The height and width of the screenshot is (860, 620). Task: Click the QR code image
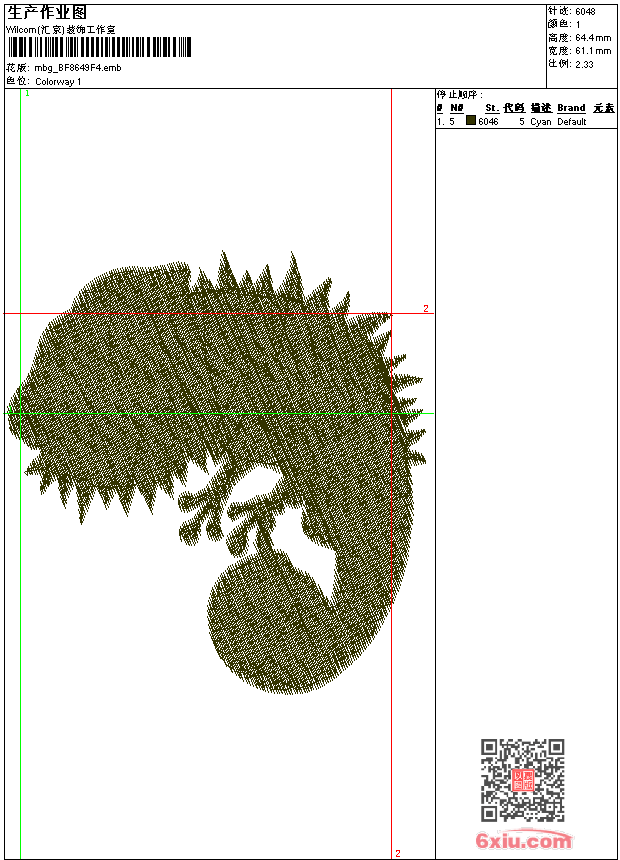point(523,780)
